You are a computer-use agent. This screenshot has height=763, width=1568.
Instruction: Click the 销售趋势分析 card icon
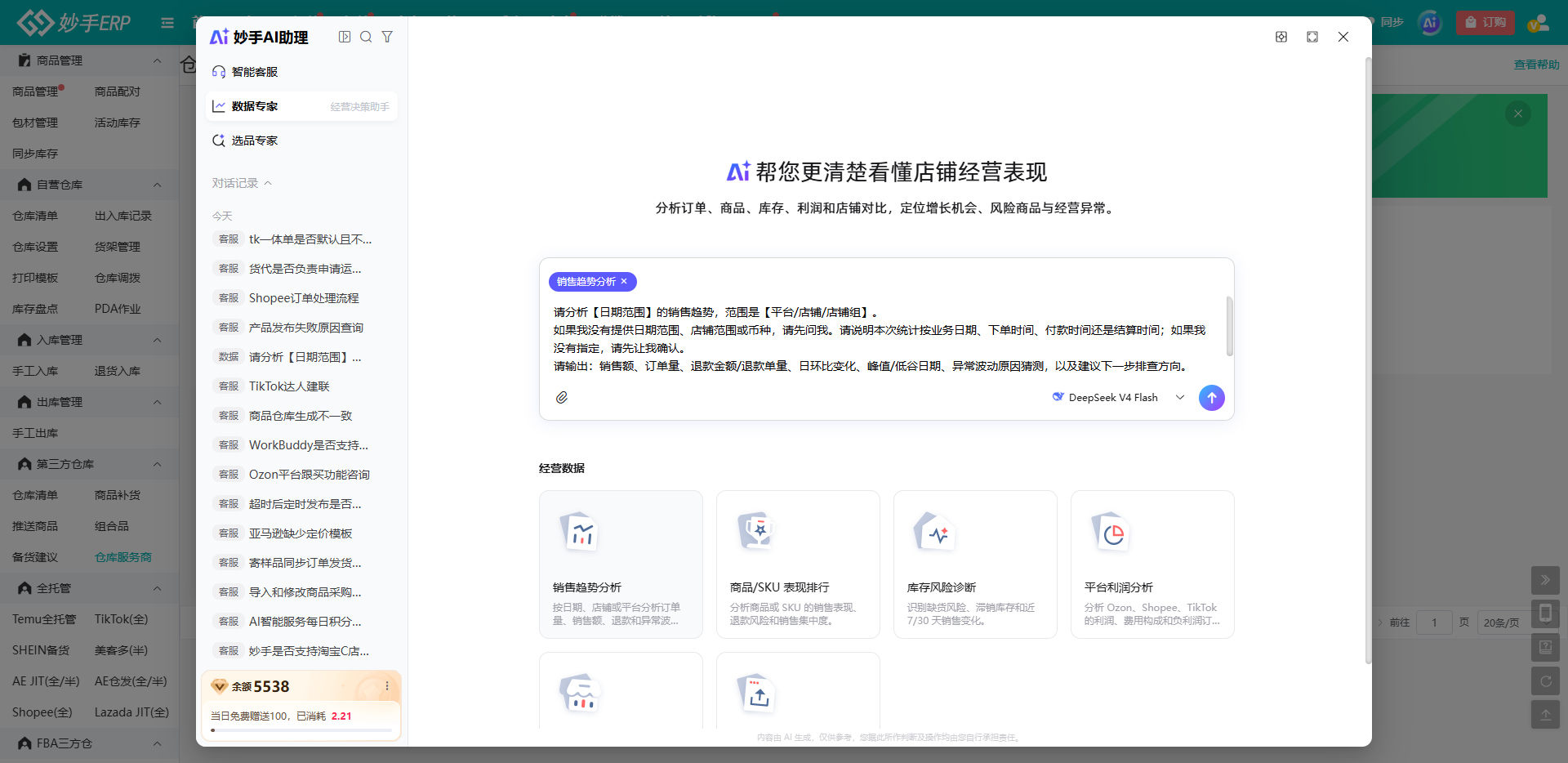579,532
